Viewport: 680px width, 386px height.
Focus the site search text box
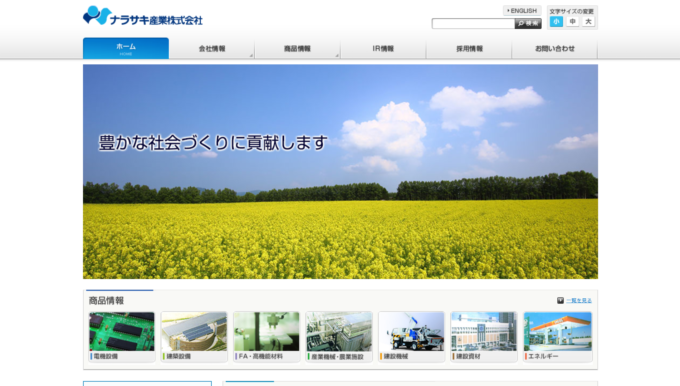point(473,23)
